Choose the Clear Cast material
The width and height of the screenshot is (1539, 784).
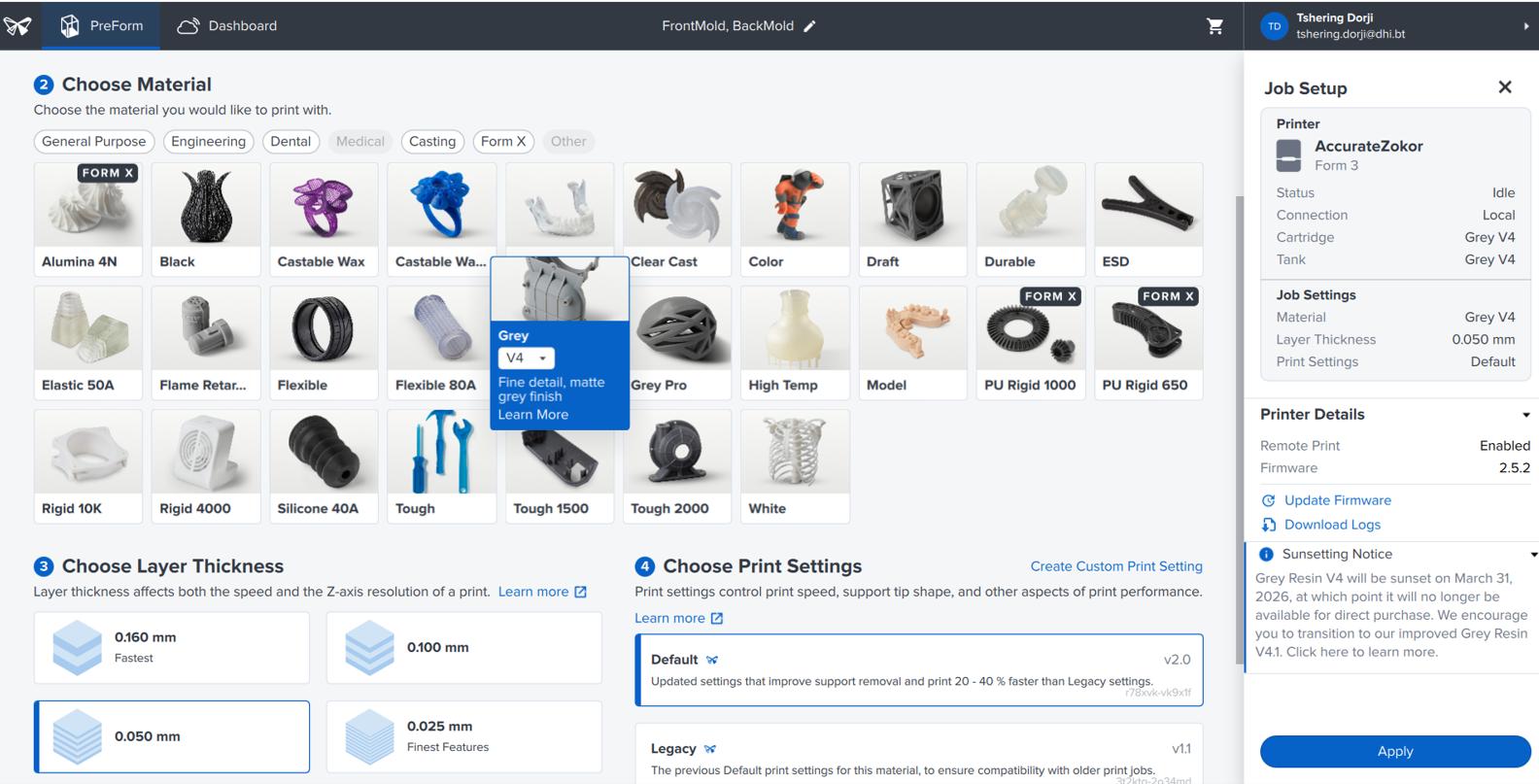click(x=677, y=220)
